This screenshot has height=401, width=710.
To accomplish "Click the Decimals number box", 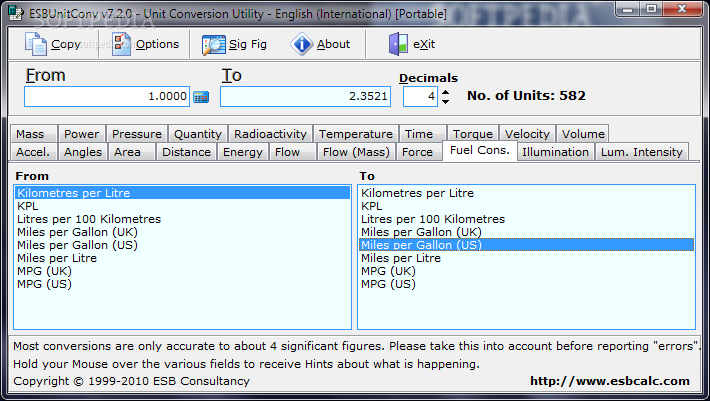I will tap(420, 96).
